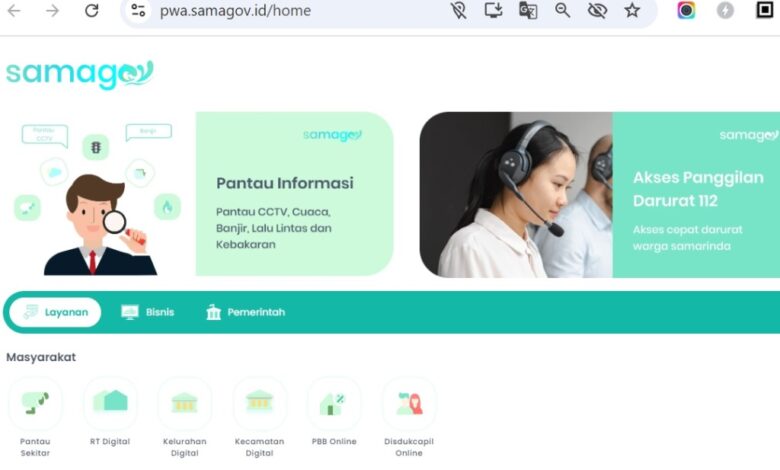780x470 pixels.
Task: Open the Kecamatan Digital icon
Action: [259, 403]
